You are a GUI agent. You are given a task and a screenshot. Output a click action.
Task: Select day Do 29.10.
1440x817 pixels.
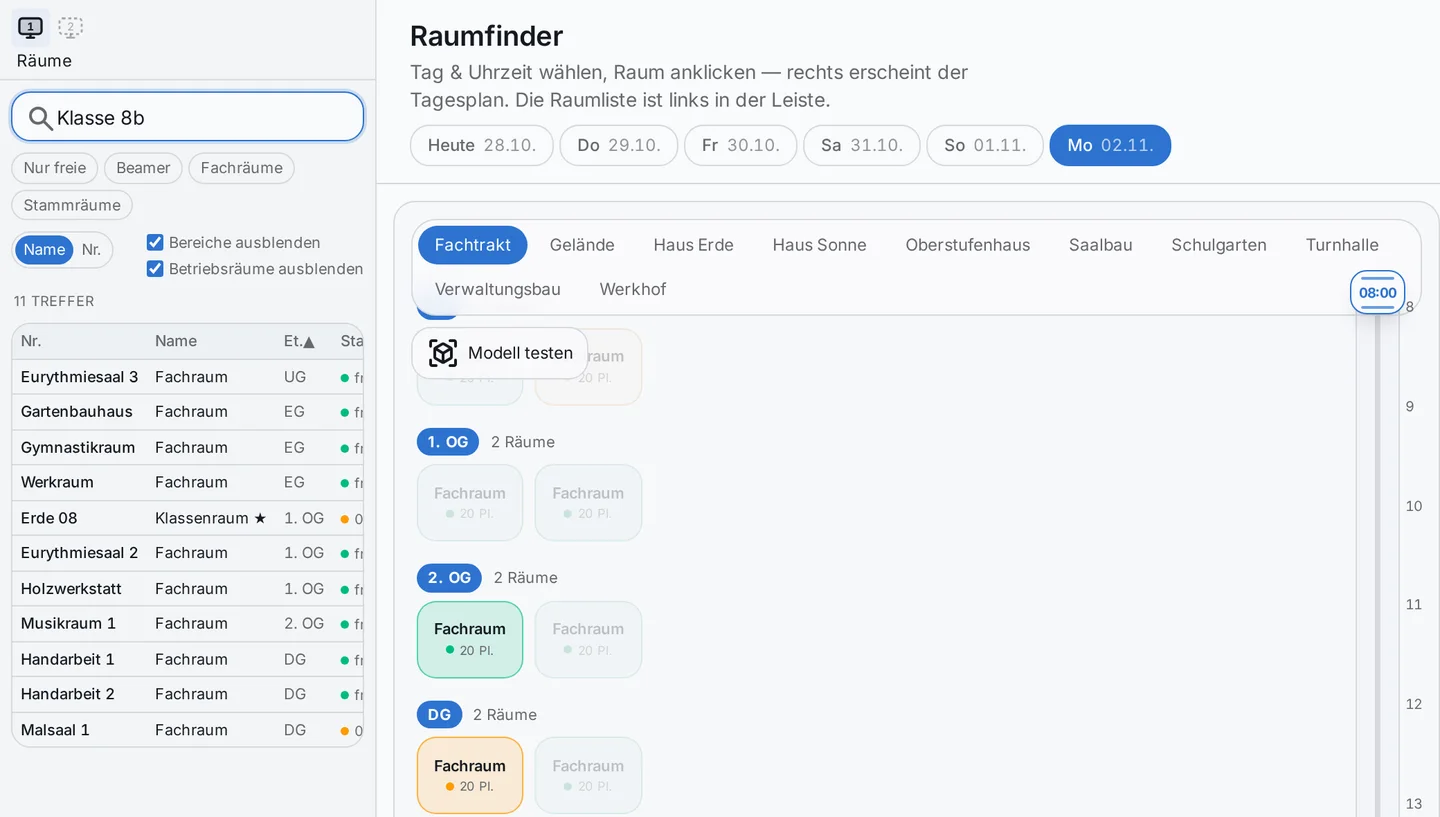(619, 145)
